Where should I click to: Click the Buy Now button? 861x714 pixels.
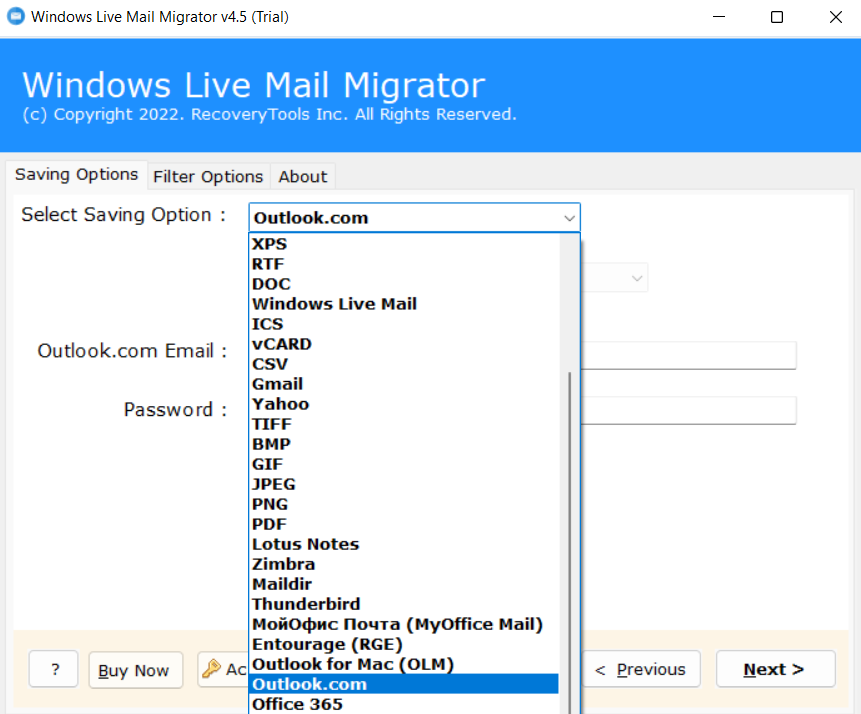(135, 670)
